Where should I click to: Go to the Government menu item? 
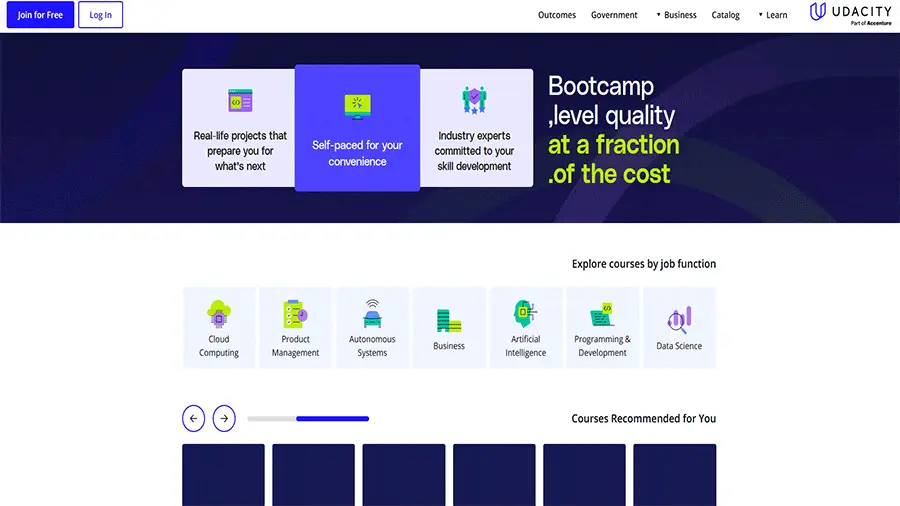coord(614,15)
